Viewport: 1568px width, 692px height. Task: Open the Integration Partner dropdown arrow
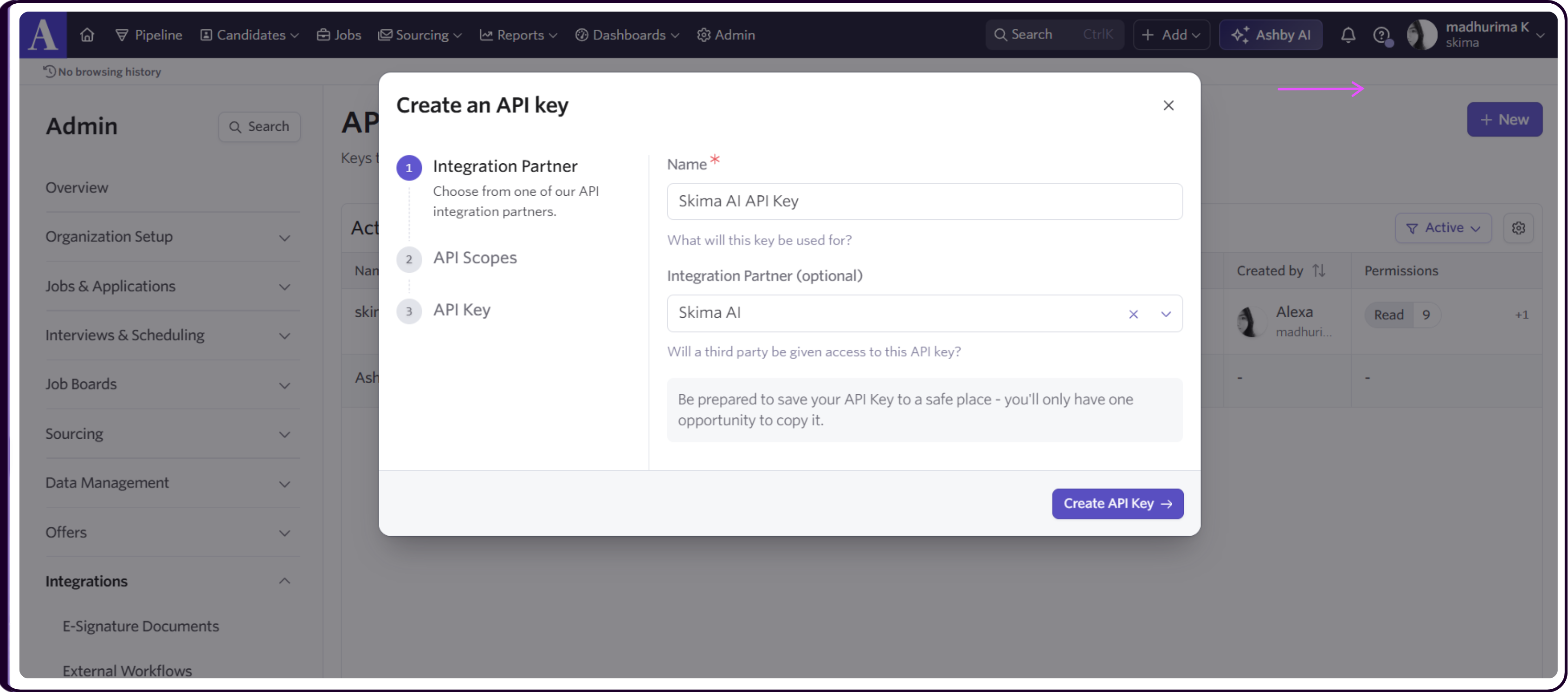click(x=1166, y=314)
